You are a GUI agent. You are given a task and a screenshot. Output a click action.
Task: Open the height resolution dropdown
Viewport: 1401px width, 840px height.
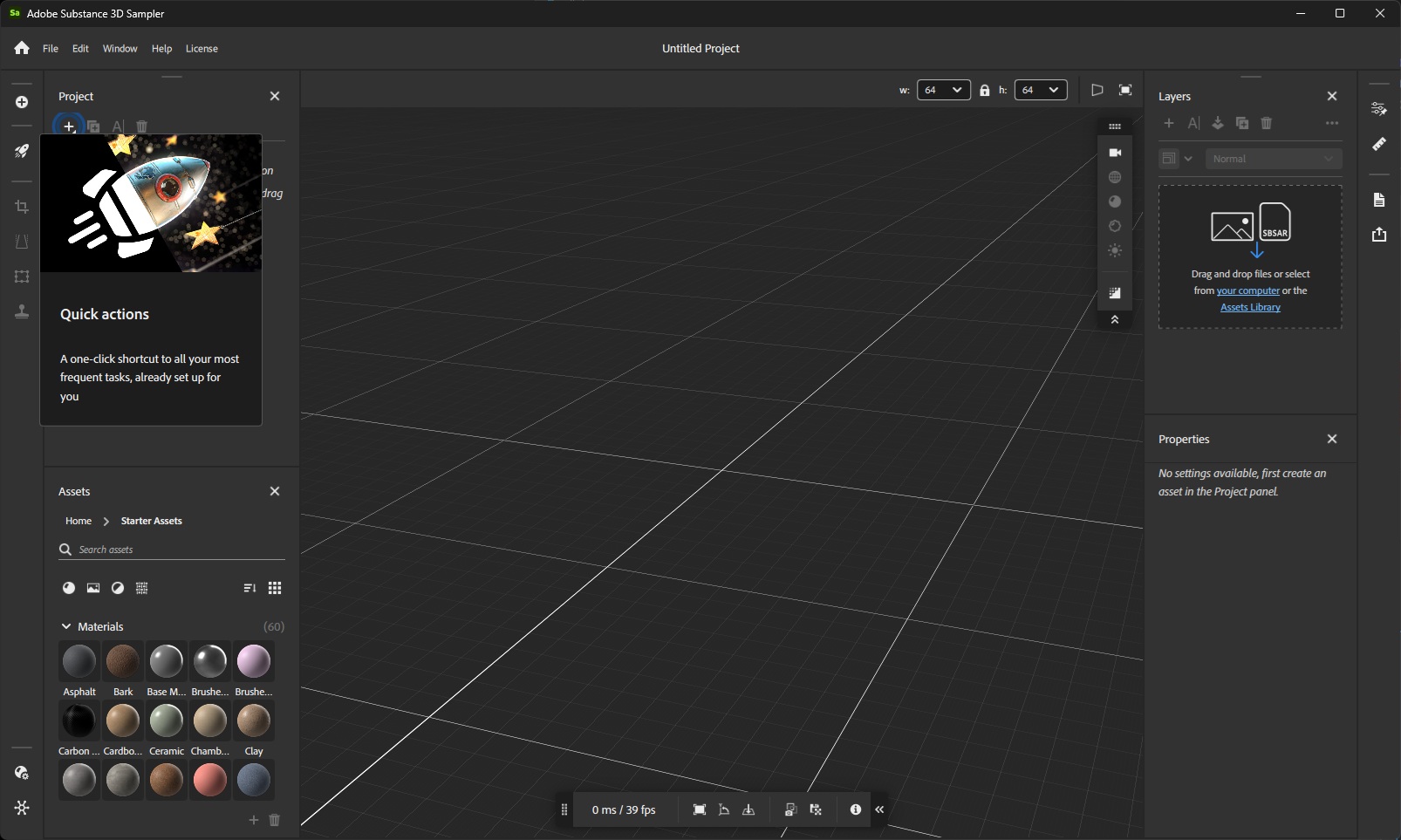(x=1040, y=90)
